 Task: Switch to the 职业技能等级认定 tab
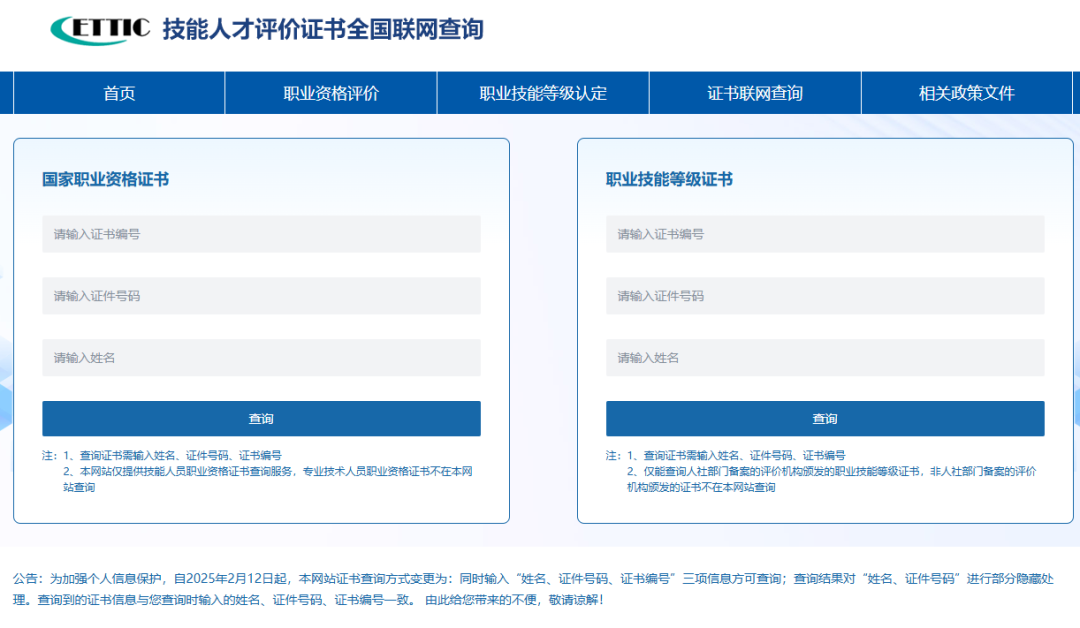point(543,93)
